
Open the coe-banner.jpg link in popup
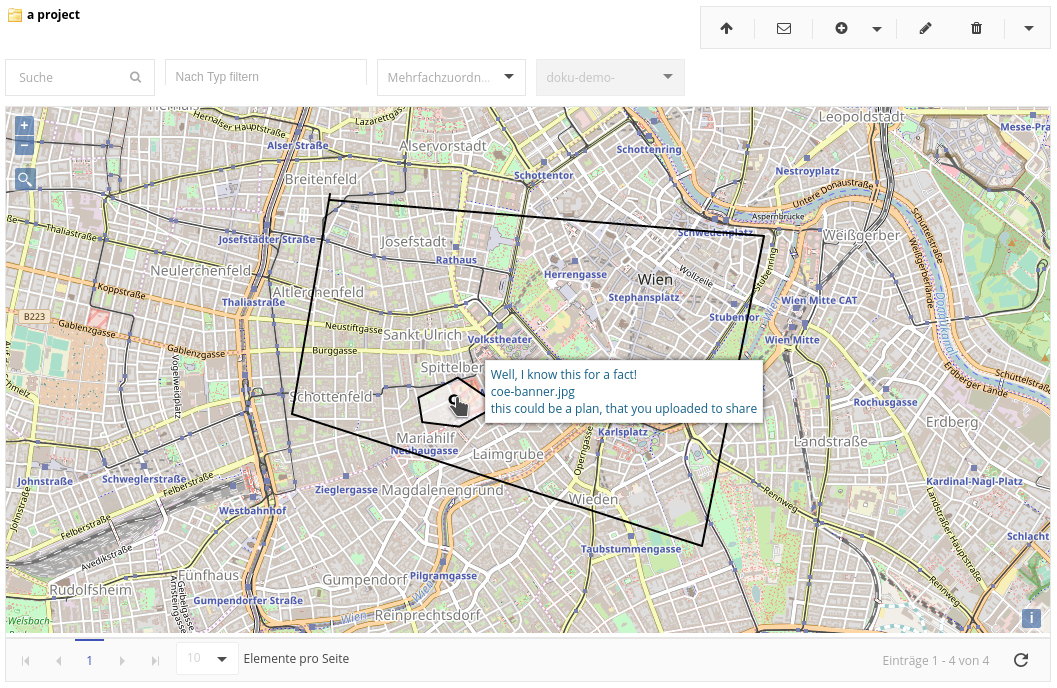tap(532, 392)
